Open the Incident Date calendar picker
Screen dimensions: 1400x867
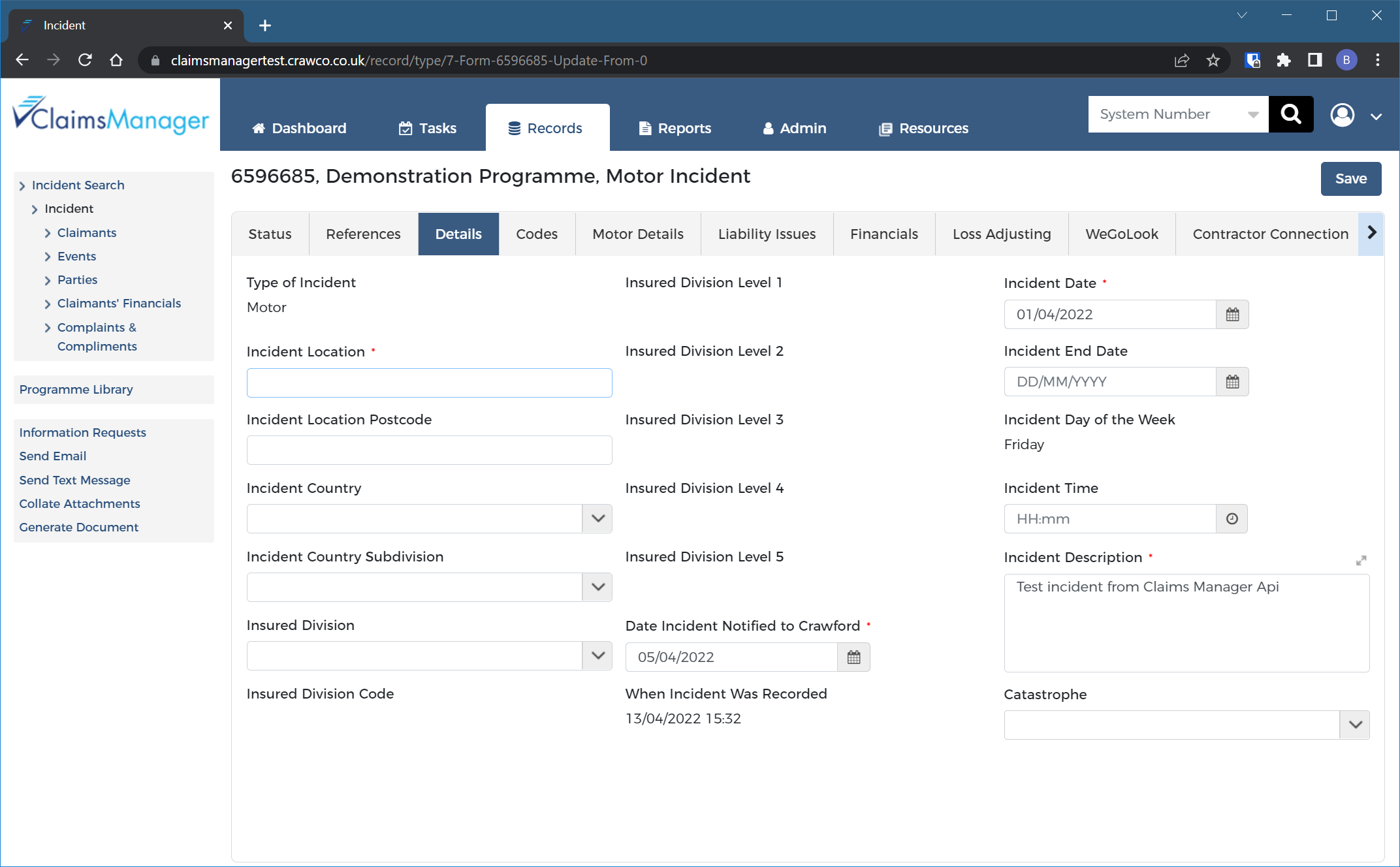(1232, 315)
